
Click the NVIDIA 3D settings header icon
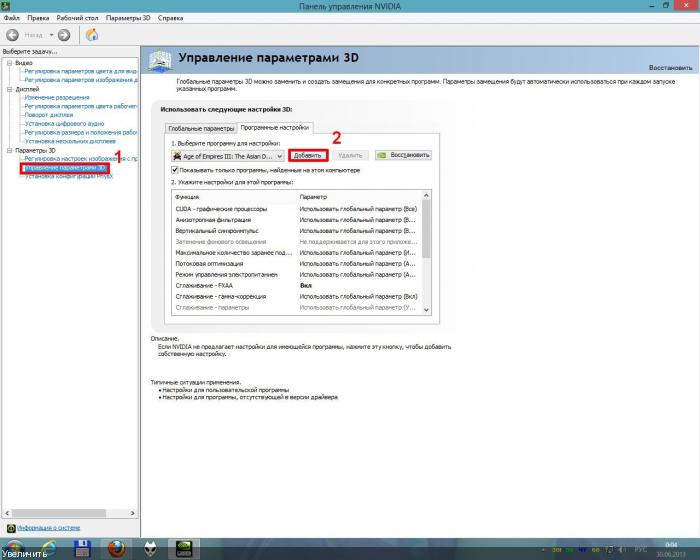pyautogui.click(x=161, y=60)
